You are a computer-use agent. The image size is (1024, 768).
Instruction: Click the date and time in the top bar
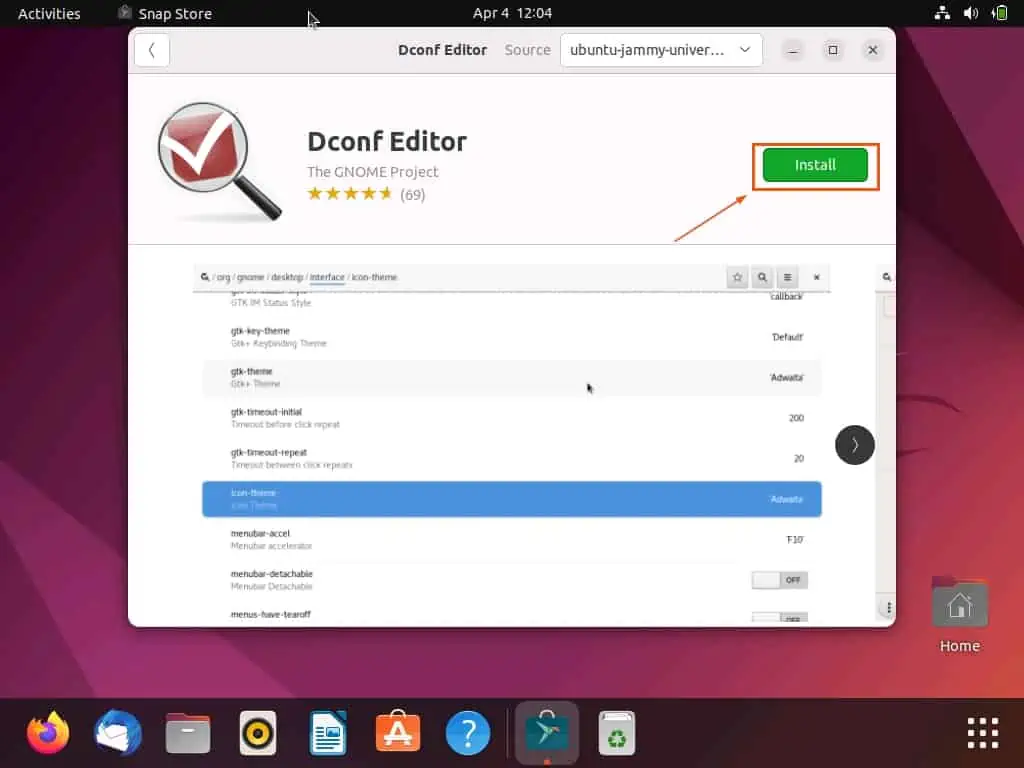(512, 13)
